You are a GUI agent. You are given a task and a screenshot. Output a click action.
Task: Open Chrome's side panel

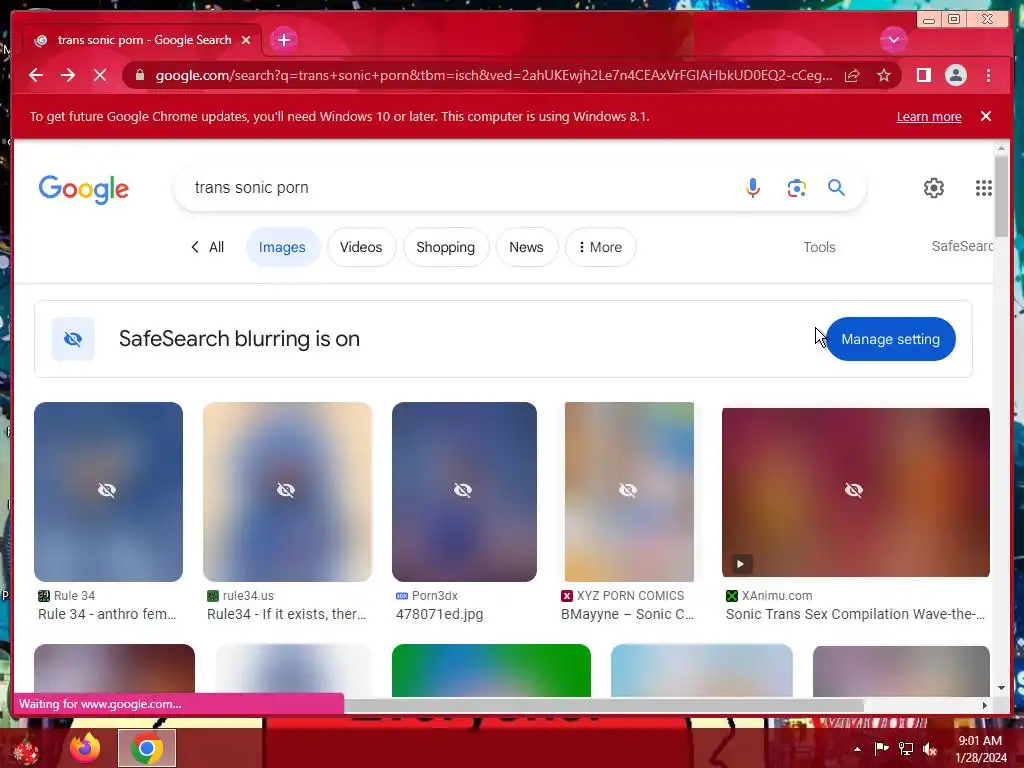[x=923, y=75]
